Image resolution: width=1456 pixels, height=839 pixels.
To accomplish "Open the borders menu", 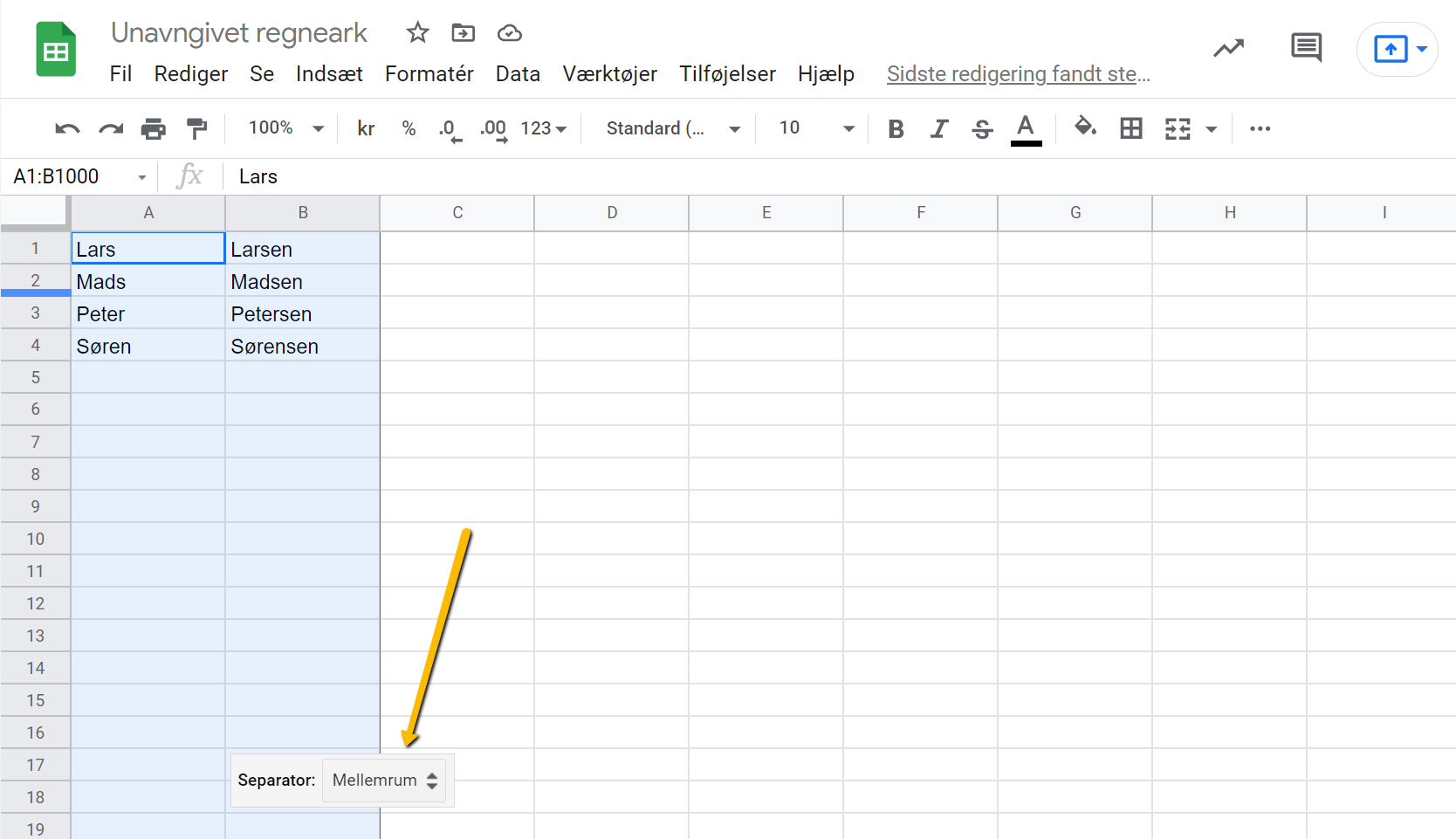I will [x=1131, y=127].
